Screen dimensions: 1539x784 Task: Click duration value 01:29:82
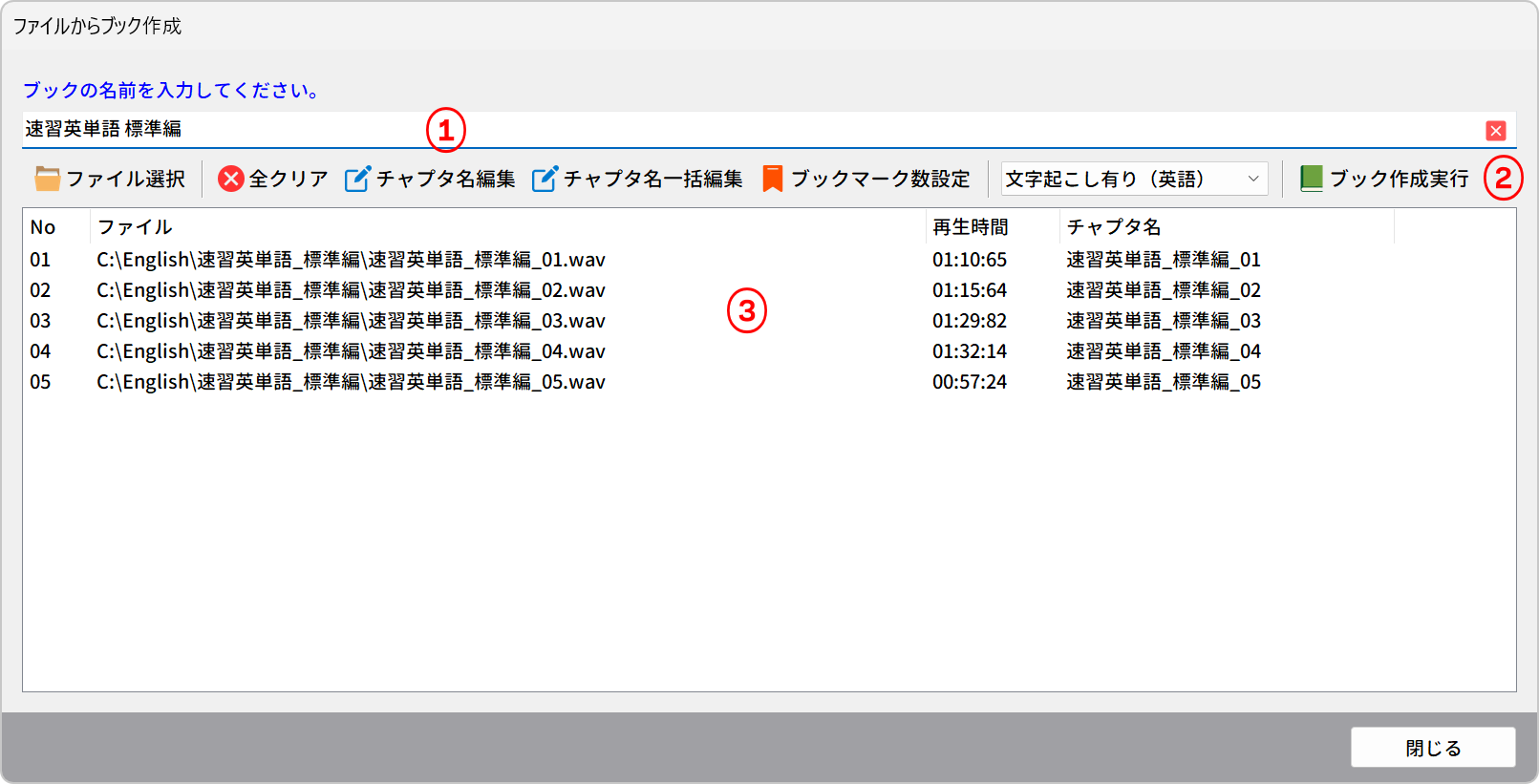tap(970, 321)
